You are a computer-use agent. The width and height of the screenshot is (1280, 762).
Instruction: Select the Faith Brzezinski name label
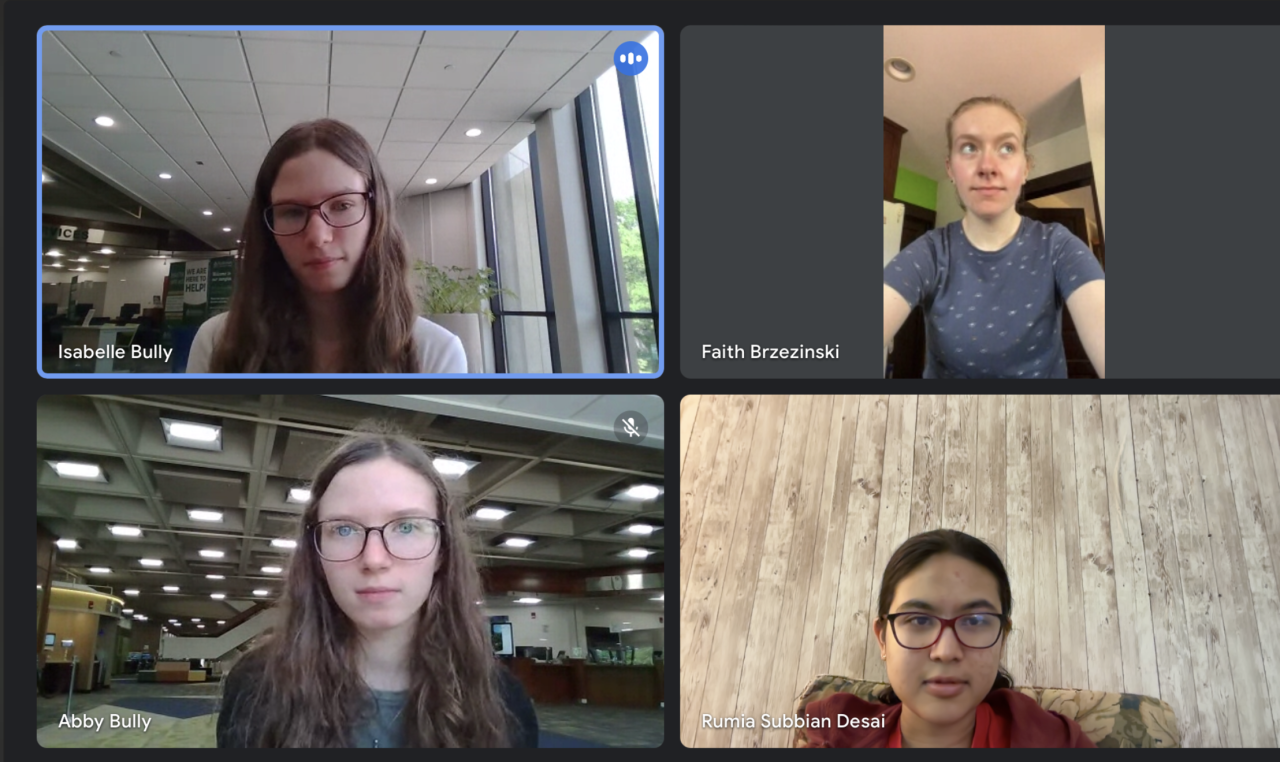point(770,352)
